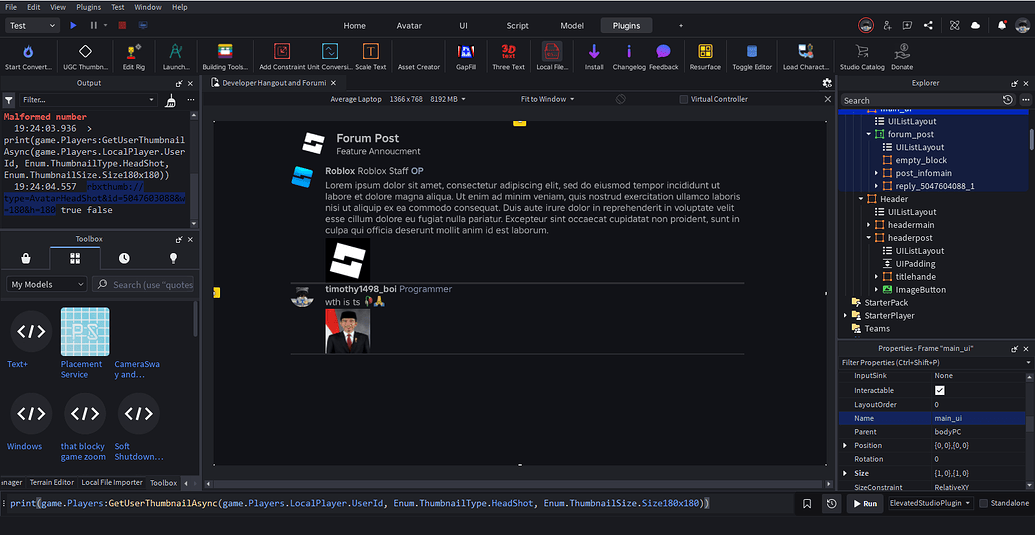
Task: Open the Toolbox Marketplace bag tab
Action: tap(25, 258)
